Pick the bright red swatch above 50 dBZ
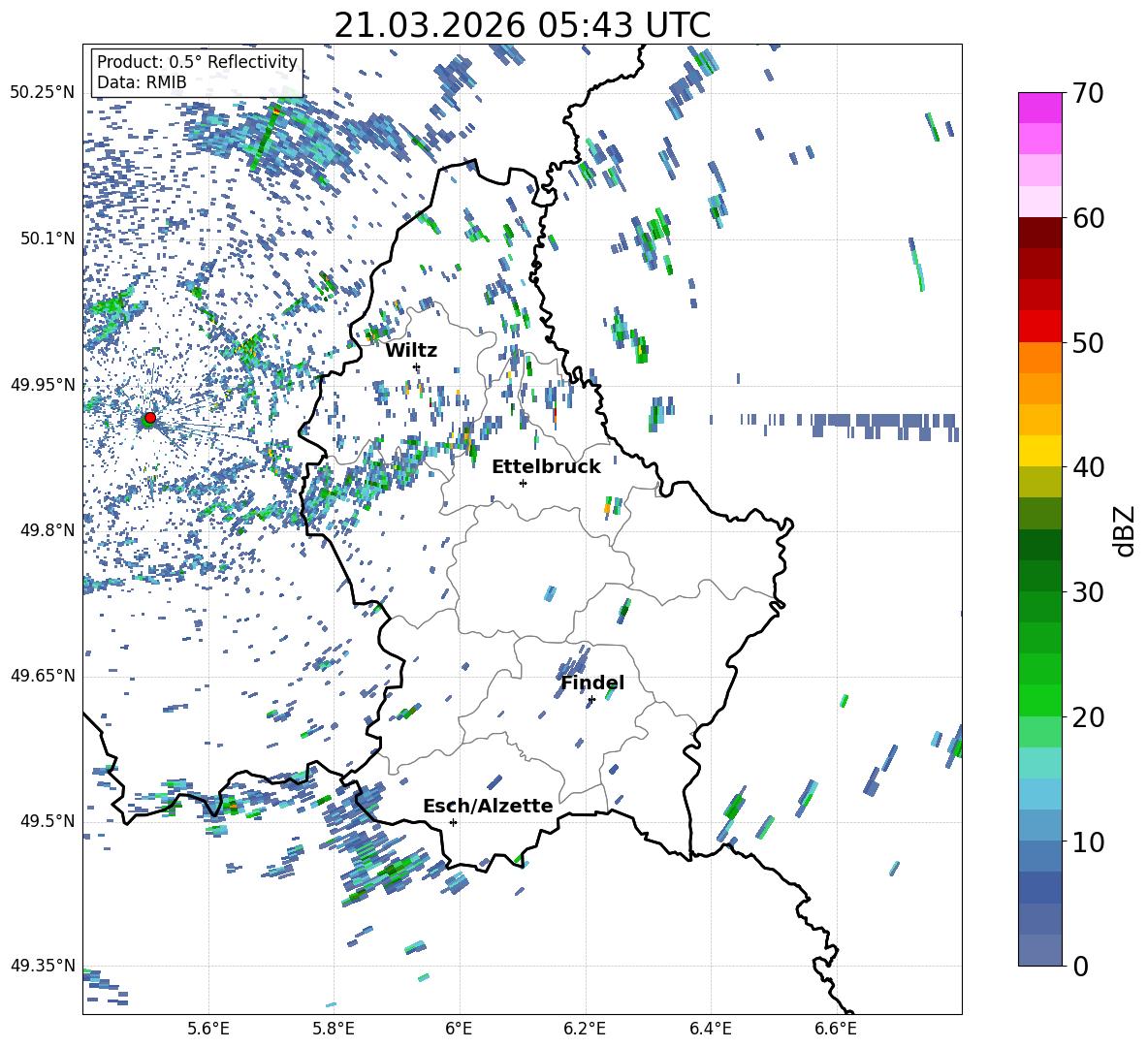 1040,326
